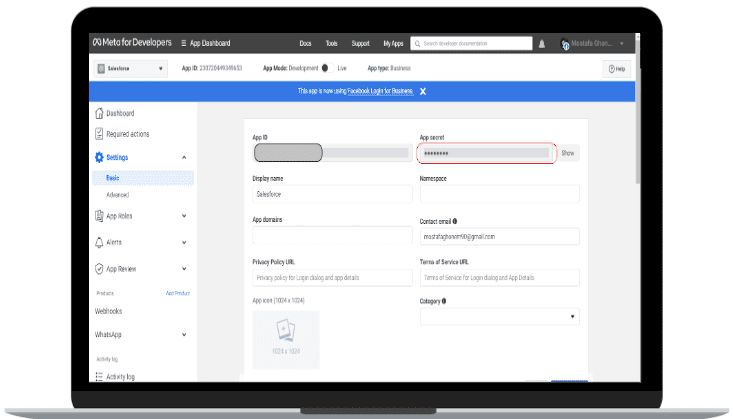Click the Namespace field
The width and height of the screenshot is (733, 419).
tap(500, 194)
